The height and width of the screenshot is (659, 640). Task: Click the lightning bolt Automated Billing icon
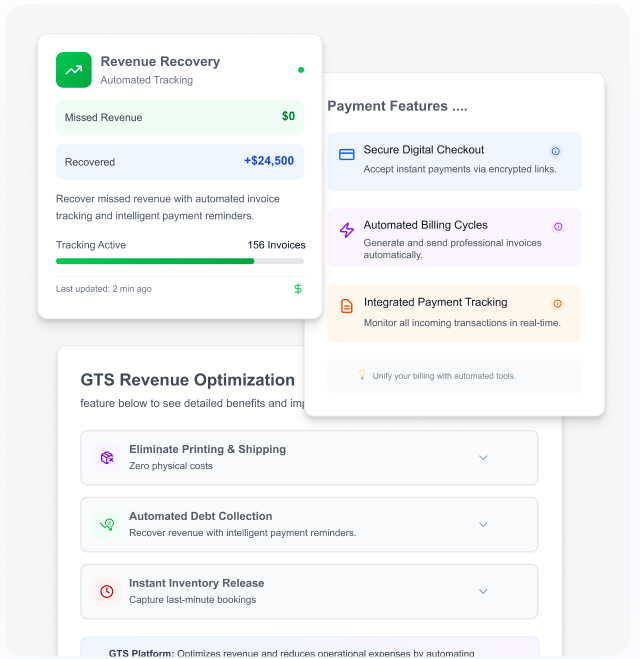pos(347,230)
